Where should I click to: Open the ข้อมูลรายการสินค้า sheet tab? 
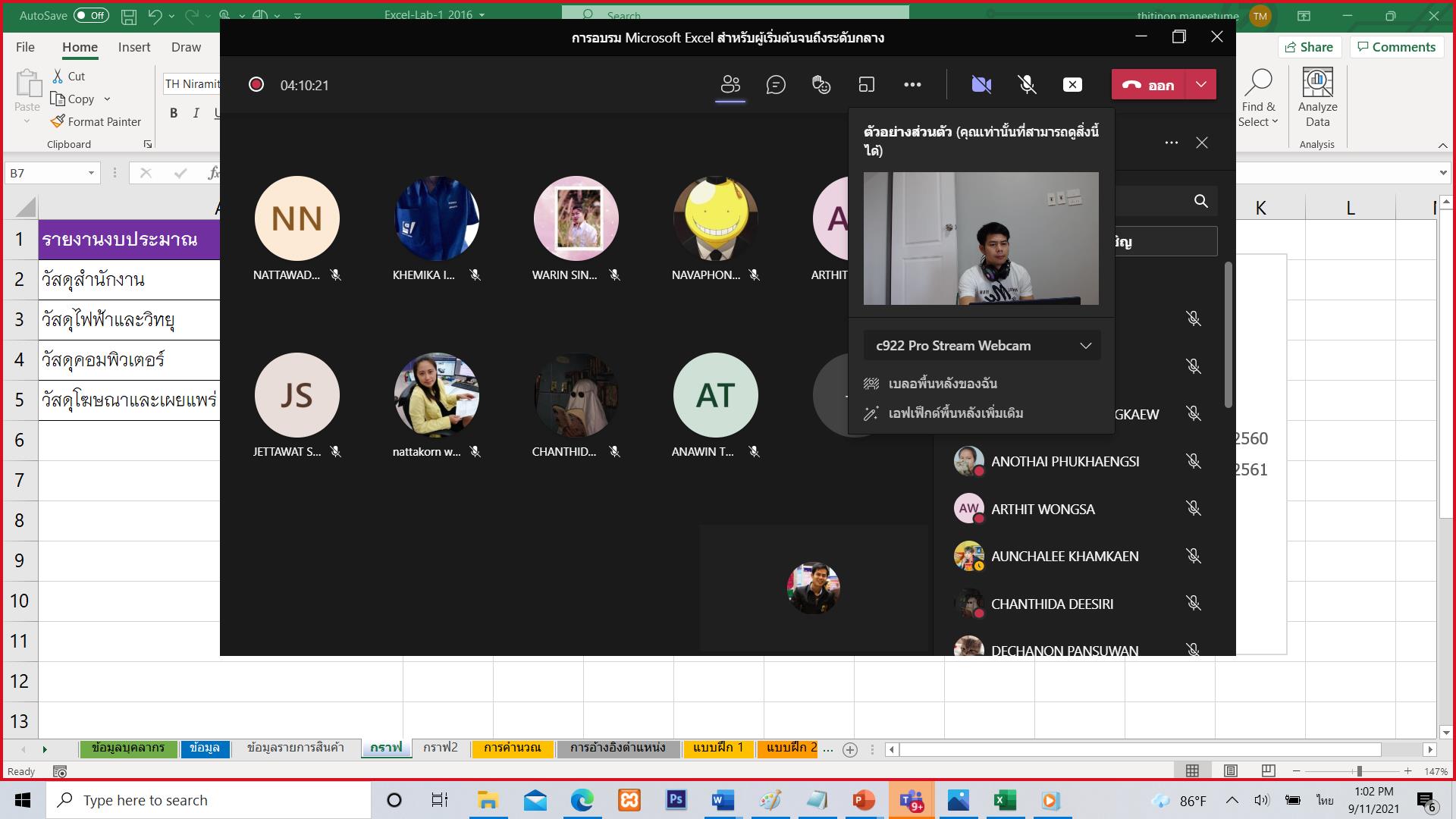click(296, 748)
